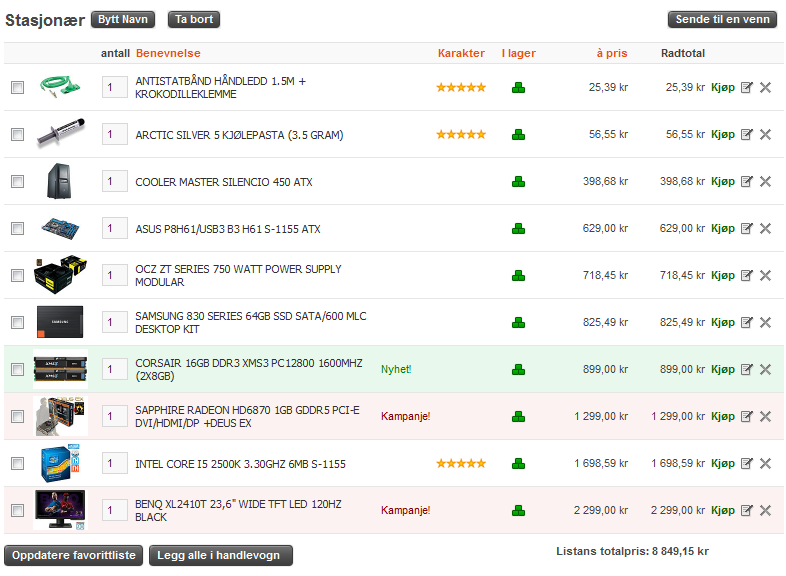Click Oppdatere favorittliste button

pos(74,555)
